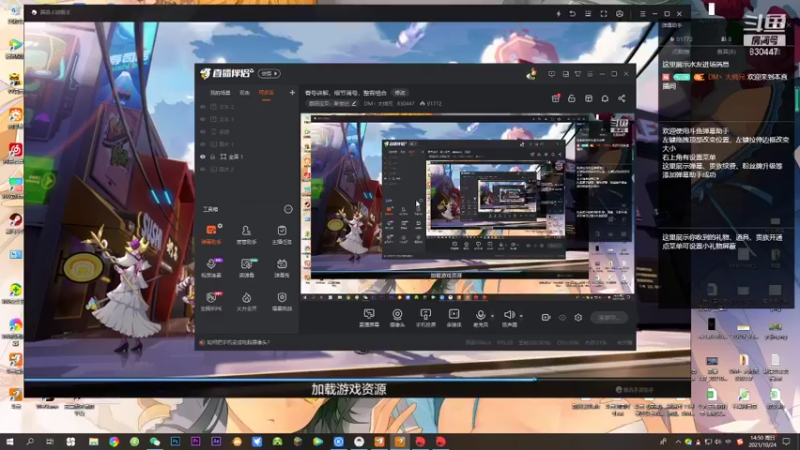Open the 弹幕助手 danmu helper tool
800x450 pixels.
[211, 234]
